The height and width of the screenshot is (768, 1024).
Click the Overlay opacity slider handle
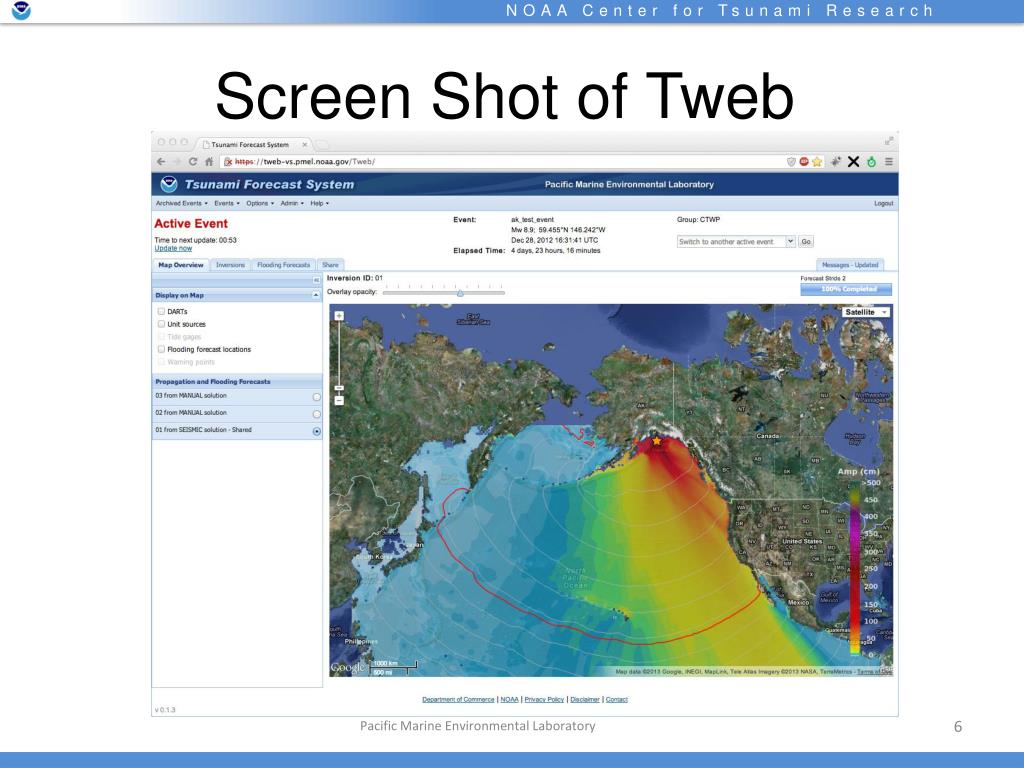point(460,293)
